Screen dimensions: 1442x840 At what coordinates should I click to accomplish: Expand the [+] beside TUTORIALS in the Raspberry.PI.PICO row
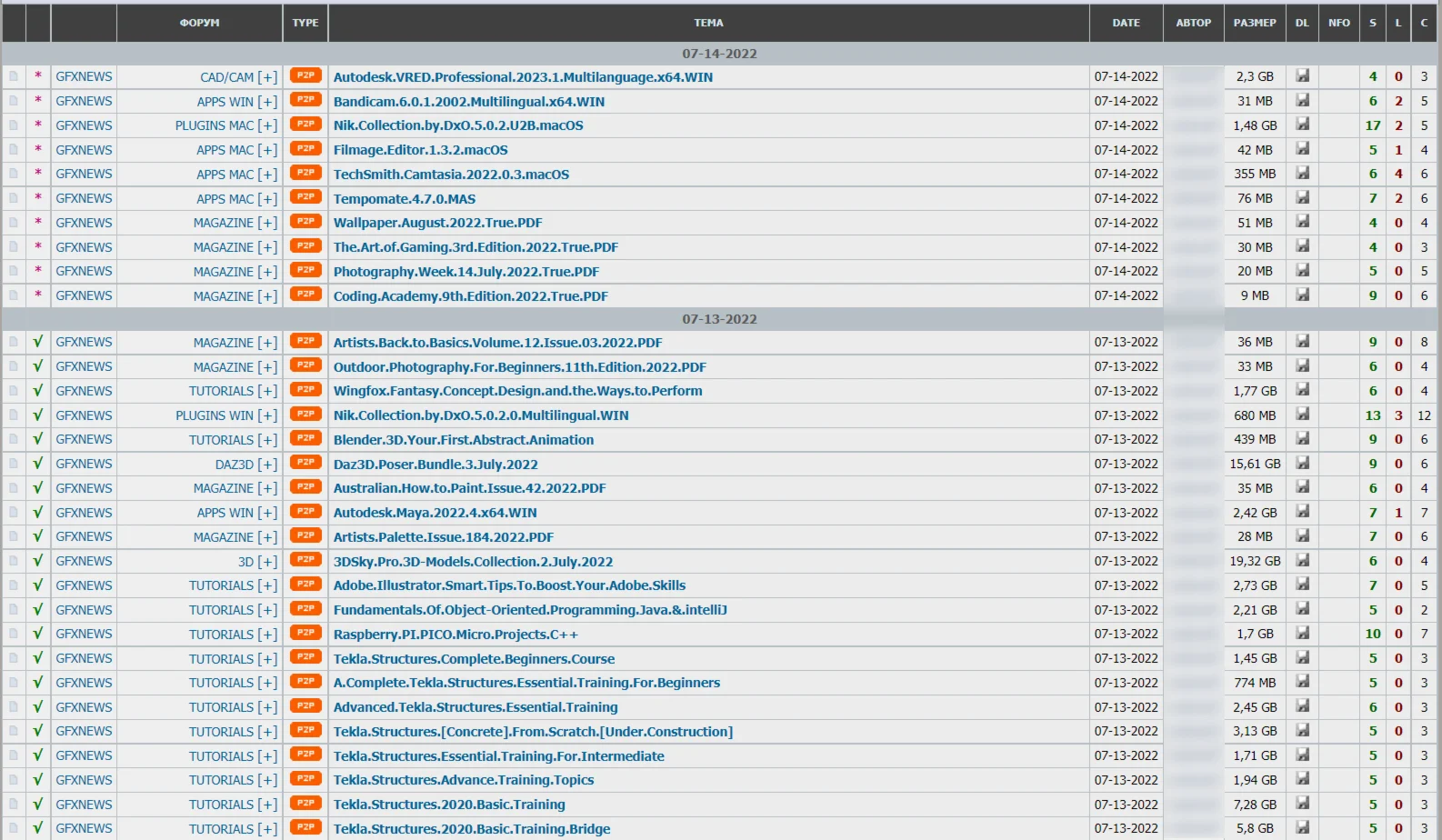click(x=267, y=635)
